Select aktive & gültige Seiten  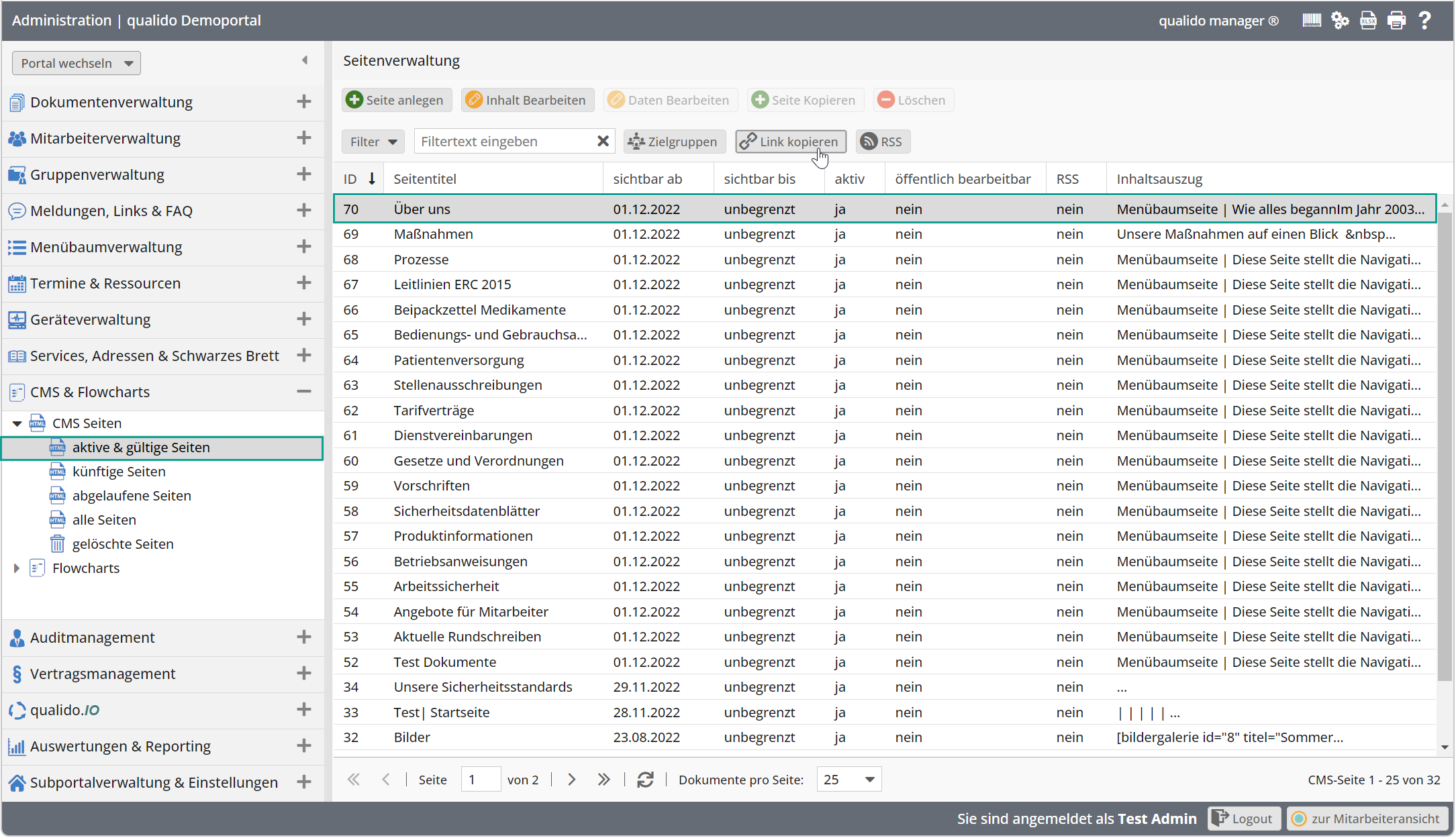click(x=162, y=448)
